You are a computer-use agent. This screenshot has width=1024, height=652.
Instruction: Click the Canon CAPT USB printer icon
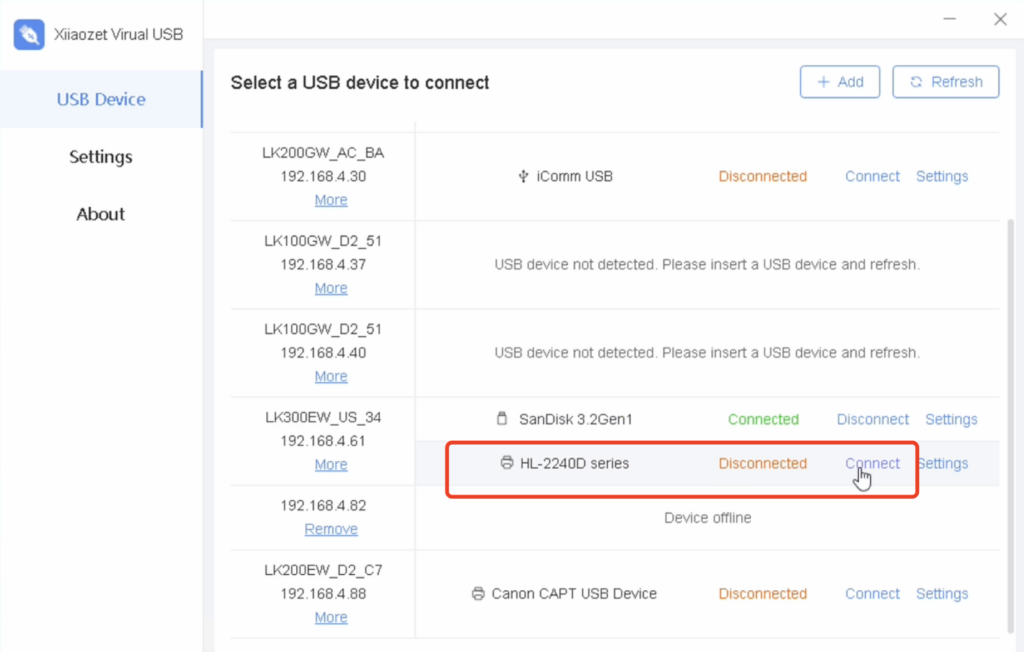478,594
